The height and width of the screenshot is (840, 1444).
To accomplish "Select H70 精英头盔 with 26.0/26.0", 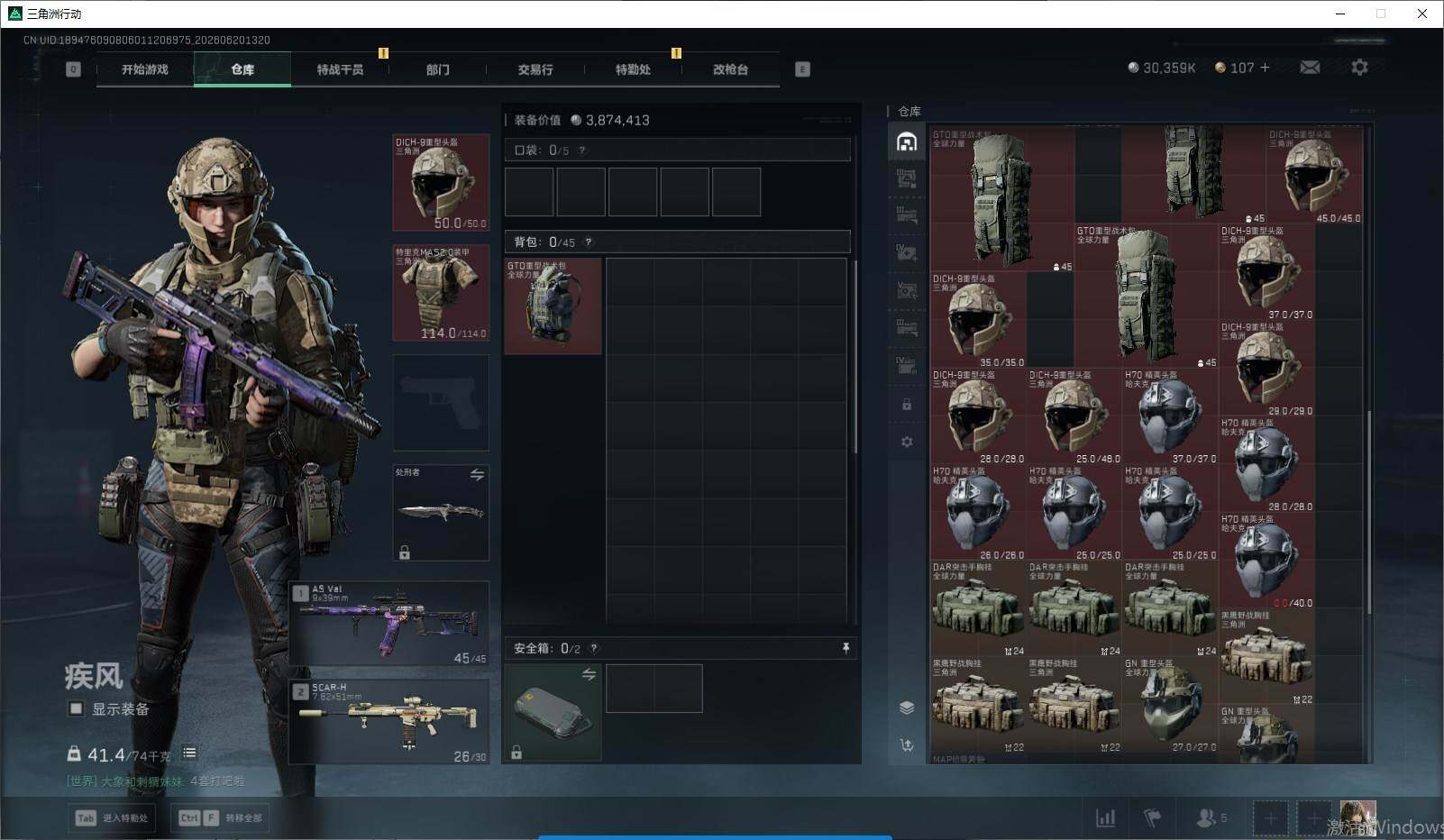I will point(978,513).
